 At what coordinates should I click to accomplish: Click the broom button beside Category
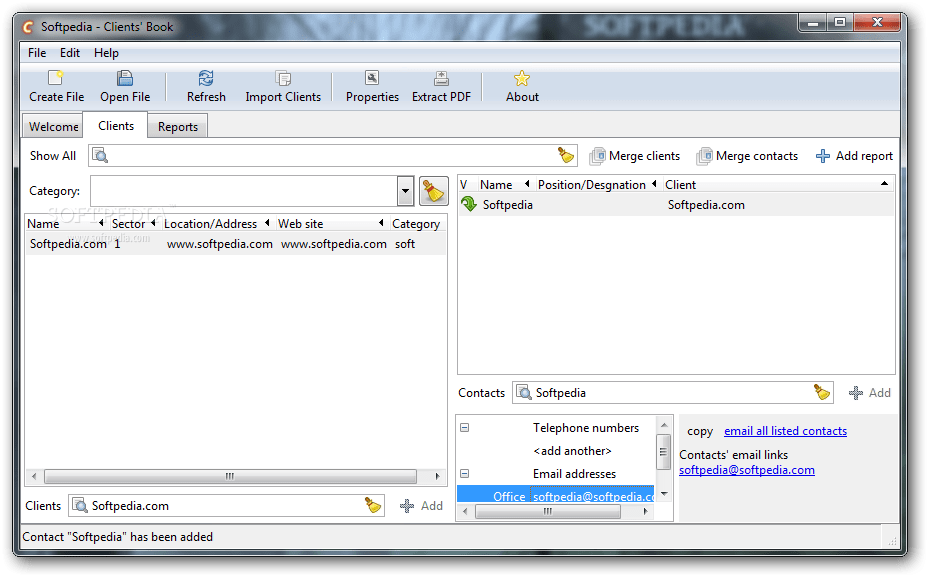tap(433, 191)
